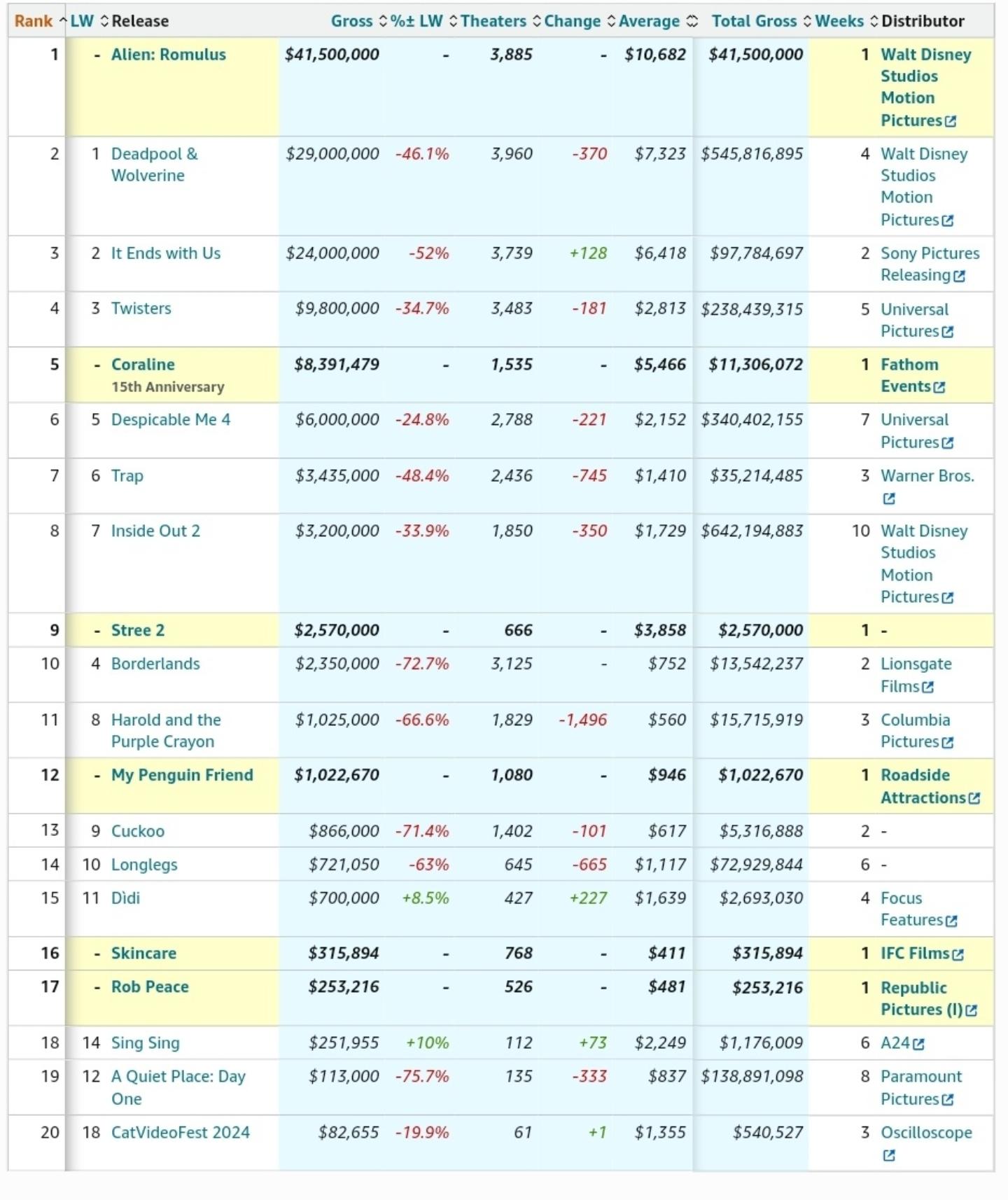Screen dimensions: 1008x1200
Task: Open the Deadpool & Wolverine release link
Action: pyautogui.click(x=155, y=165)
